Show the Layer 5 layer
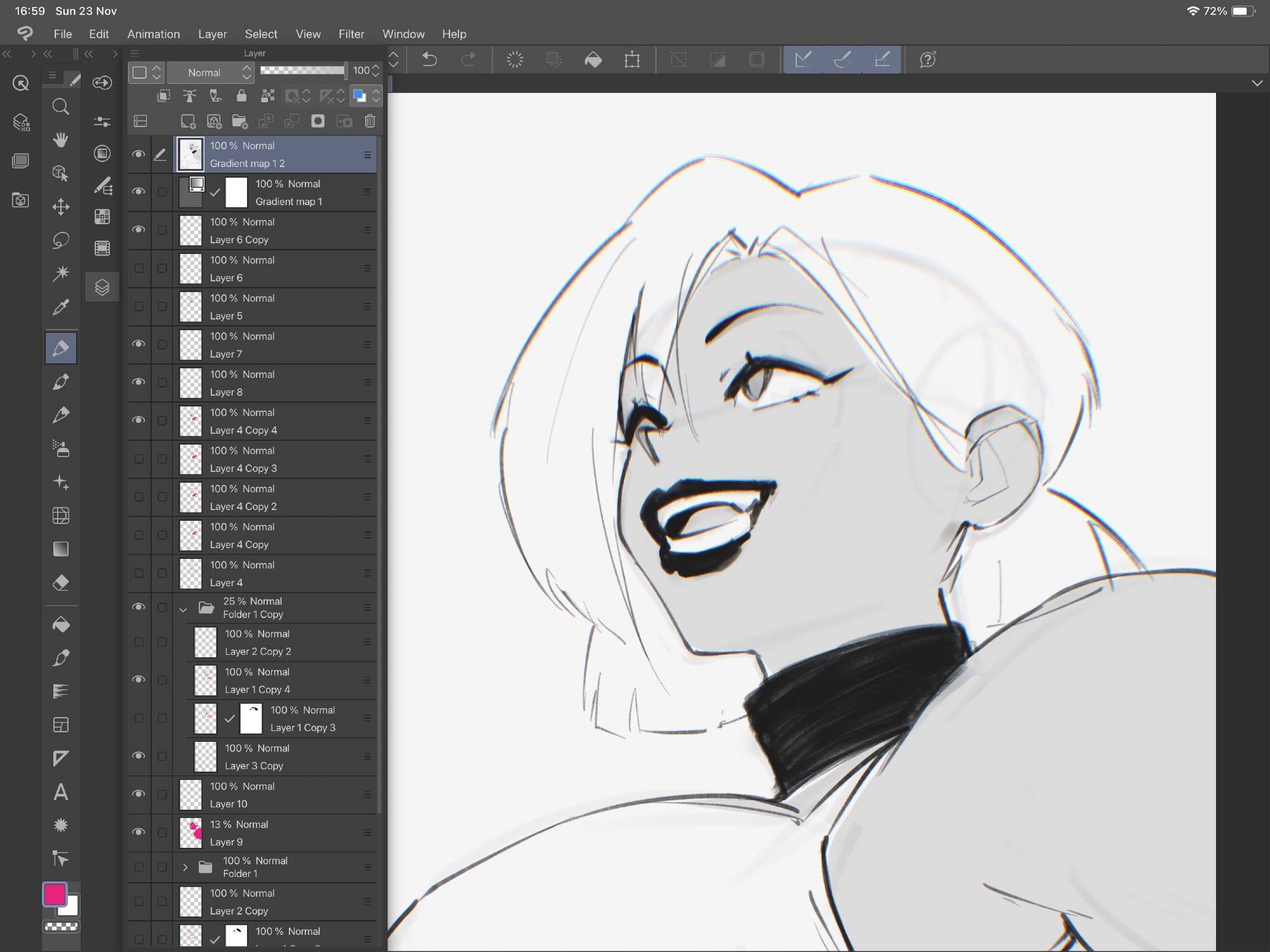 pyautogui.click(x=138, y=306)
